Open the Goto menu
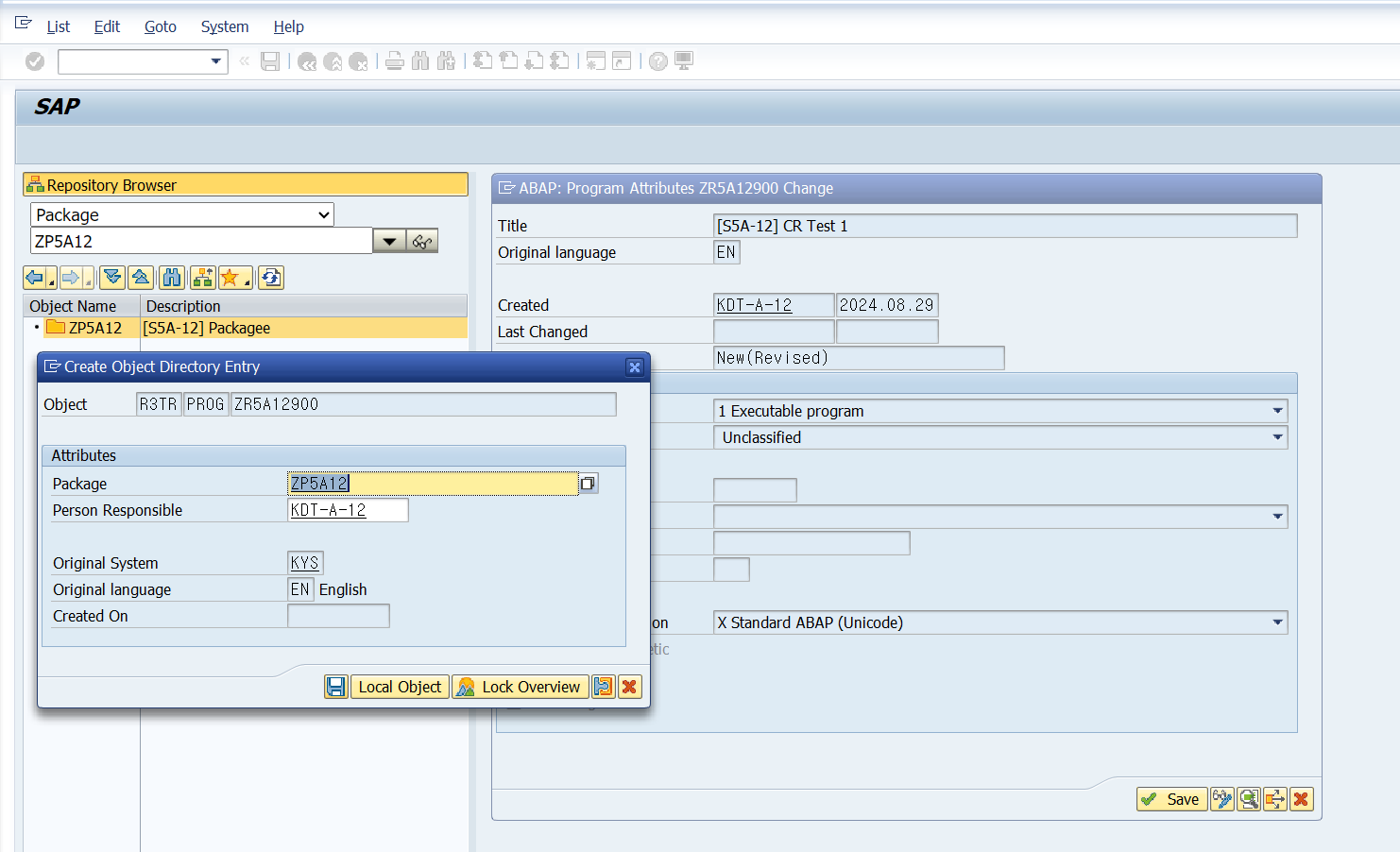1400x852 pixels. (161, 26)
